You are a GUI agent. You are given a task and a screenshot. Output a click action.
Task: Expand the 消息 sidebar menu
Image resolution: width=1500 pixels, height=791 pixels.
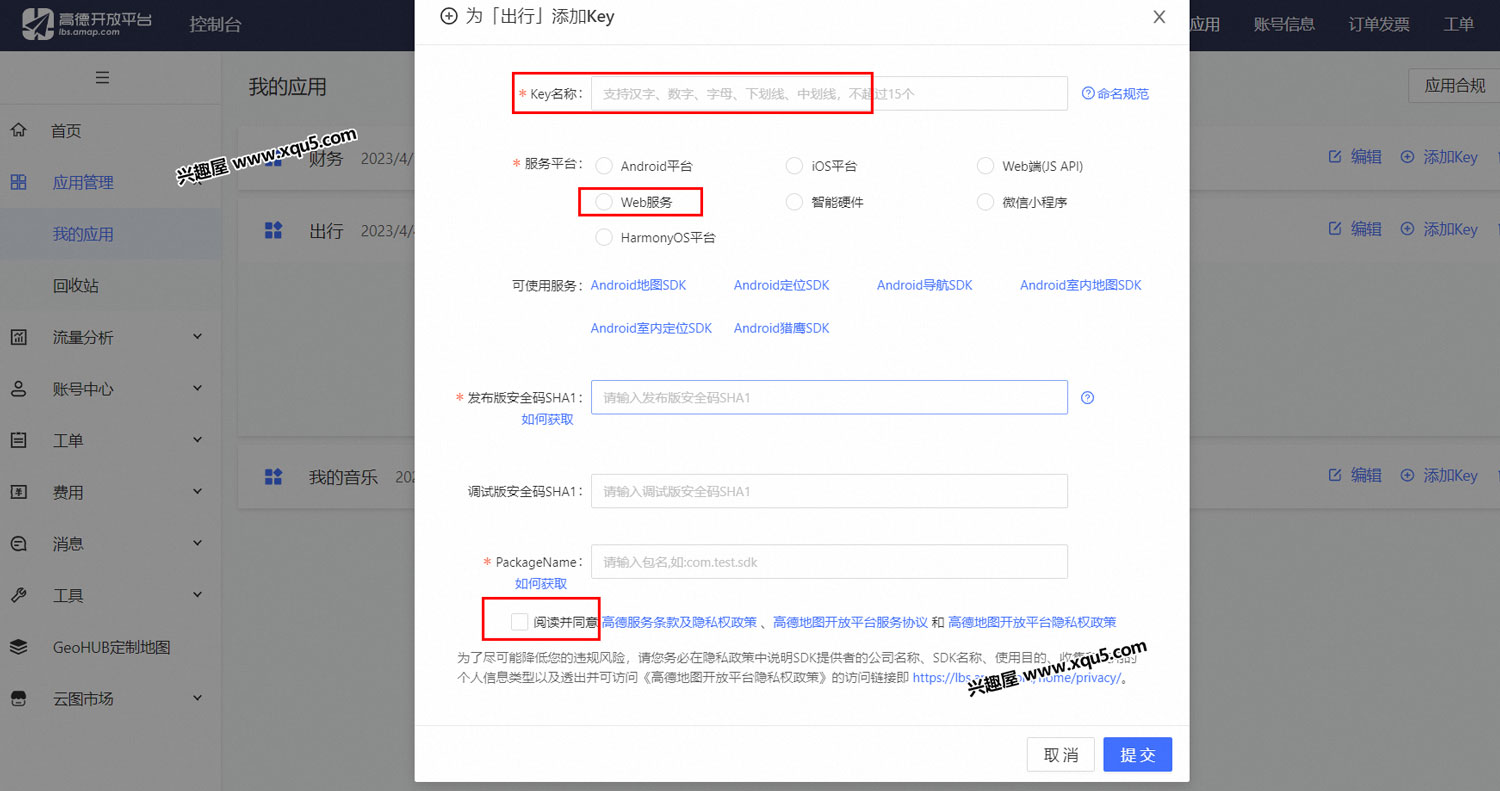197,544
